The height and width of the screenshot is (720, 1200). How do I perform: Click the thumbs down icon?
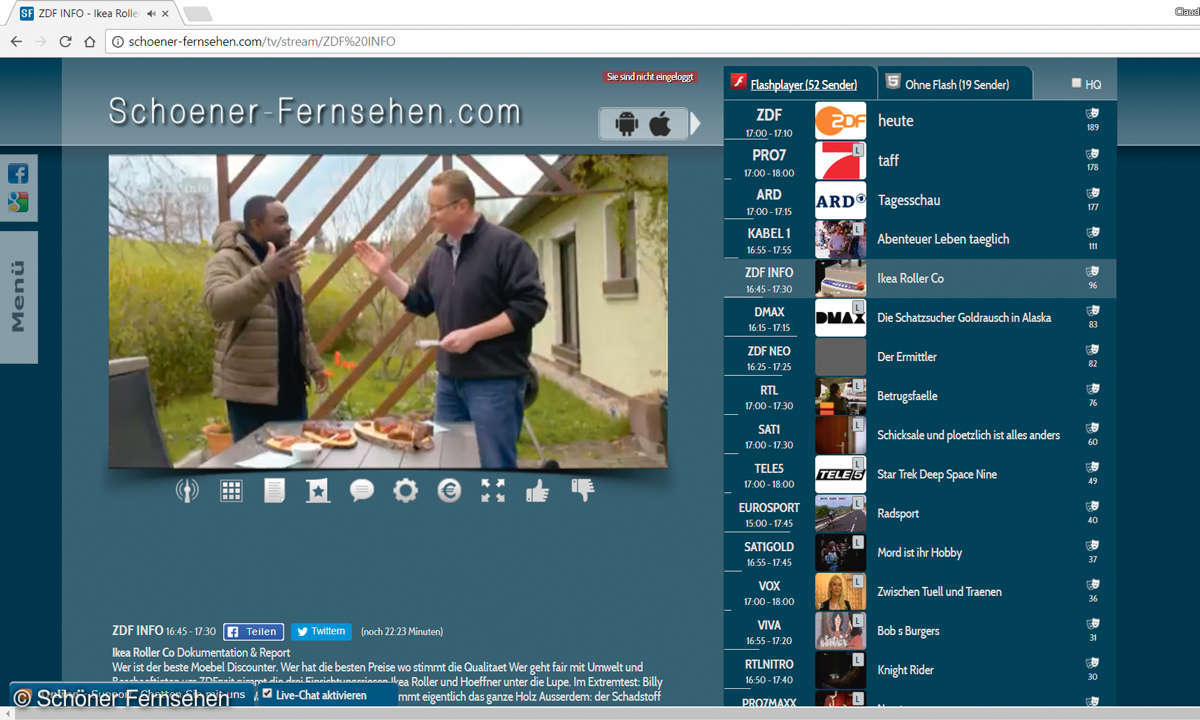click(x=582, y=489)
